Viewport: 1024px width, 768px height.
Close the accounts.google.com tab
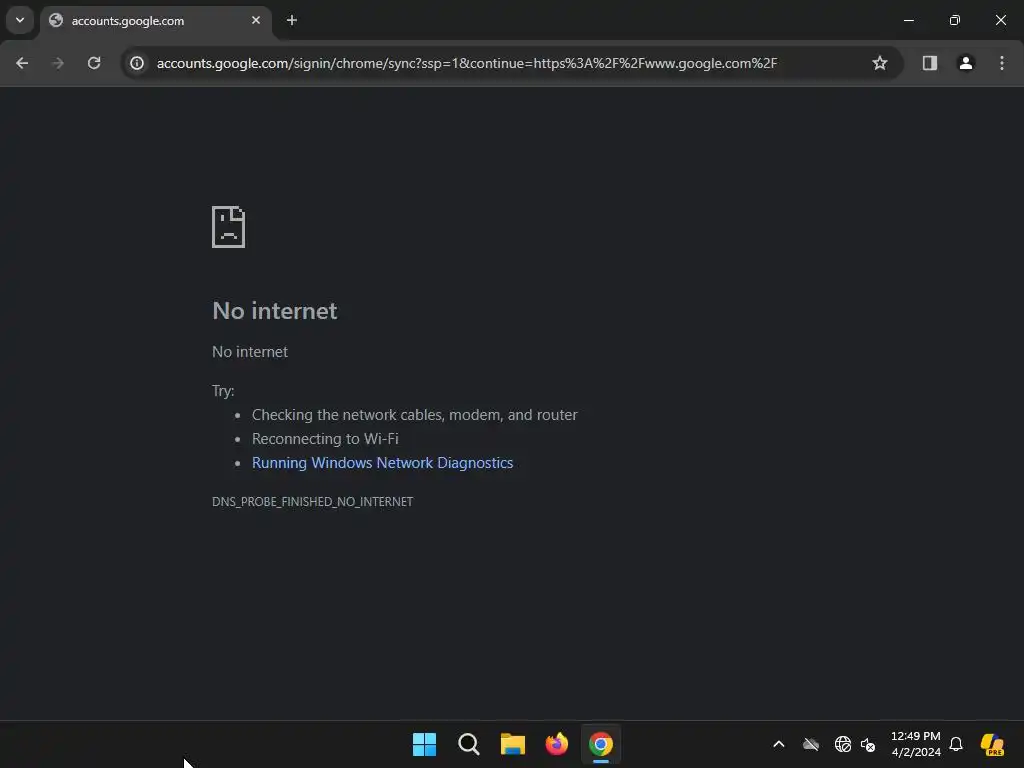pyautogui.click(x=256, y=20)
